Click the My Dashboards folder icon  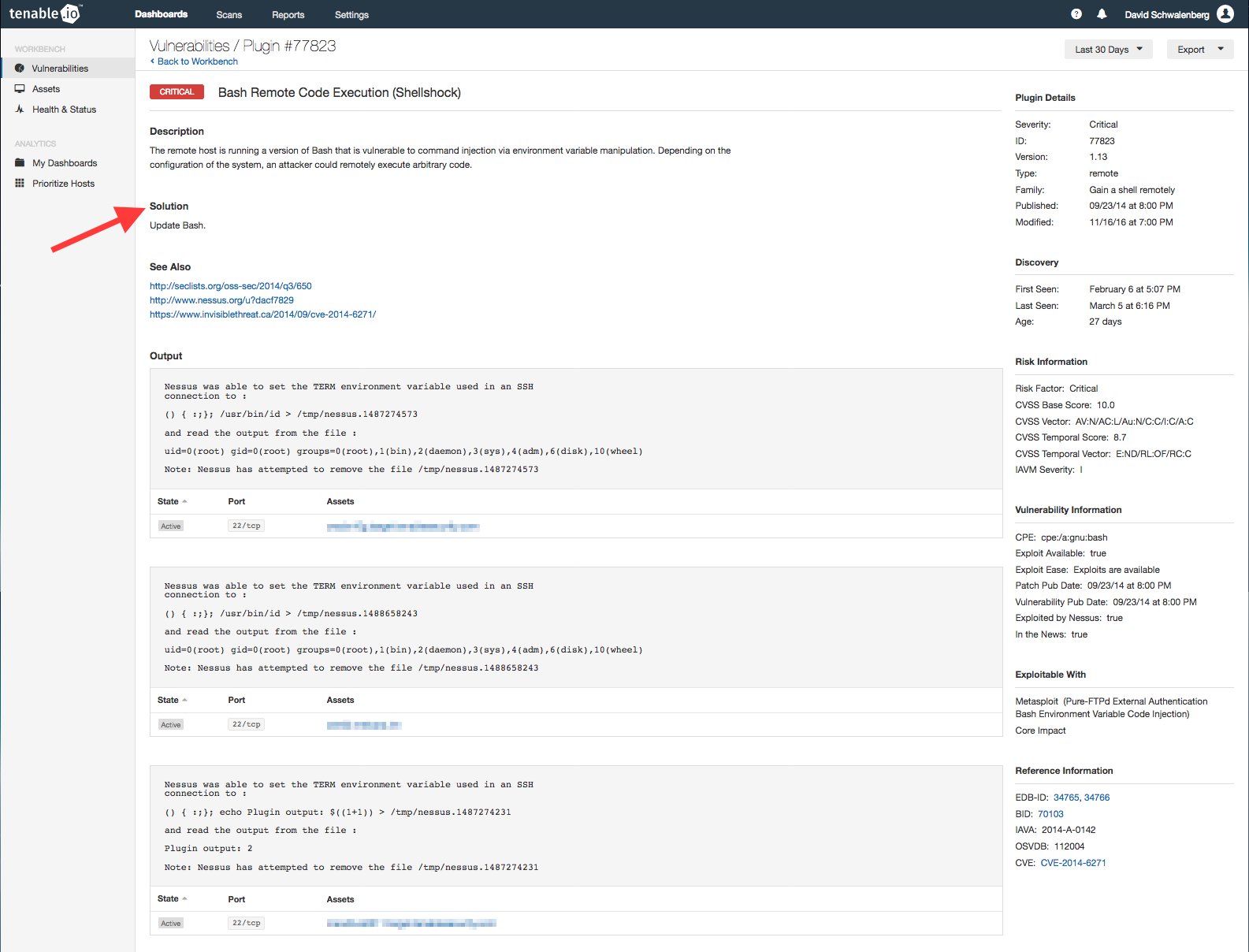(20, 163)
